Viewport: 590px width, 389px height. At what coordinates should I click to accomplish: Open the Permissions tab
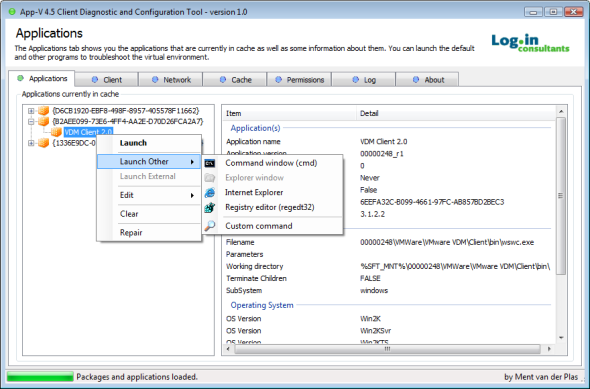pyautogui.click(x=299, y=80)
